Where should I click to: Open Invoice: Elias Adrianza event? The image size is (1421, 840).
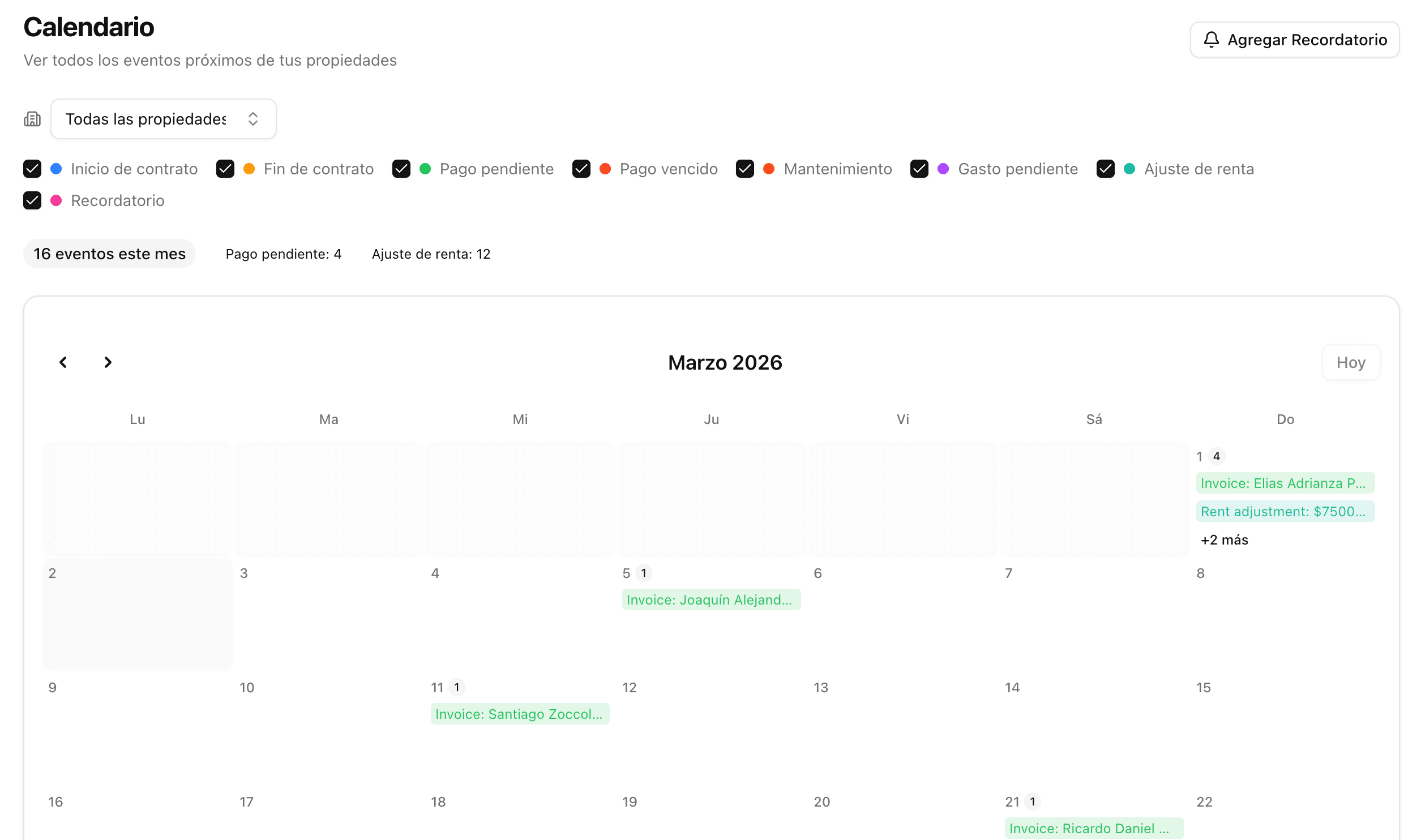pos(1285,483)
